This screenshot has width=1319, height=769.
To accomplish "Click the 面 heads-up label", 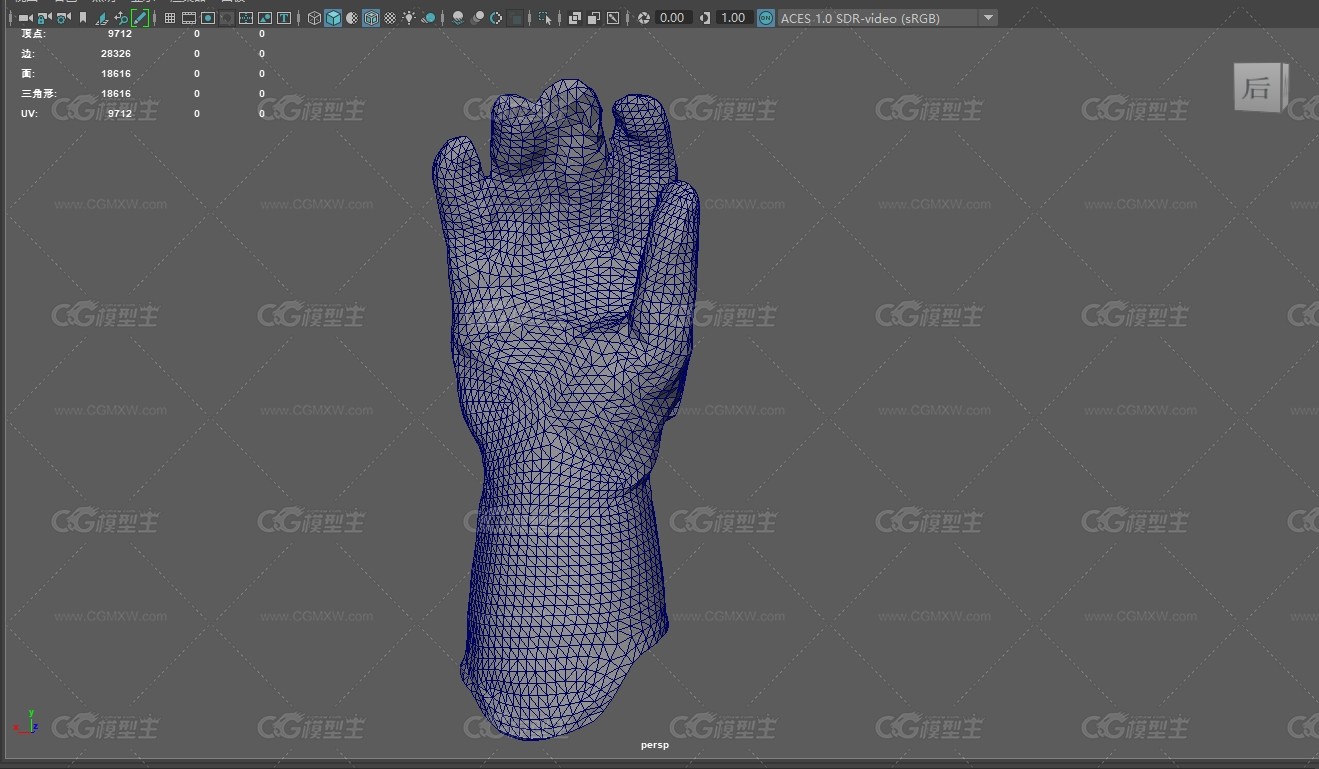I will 27,74.
